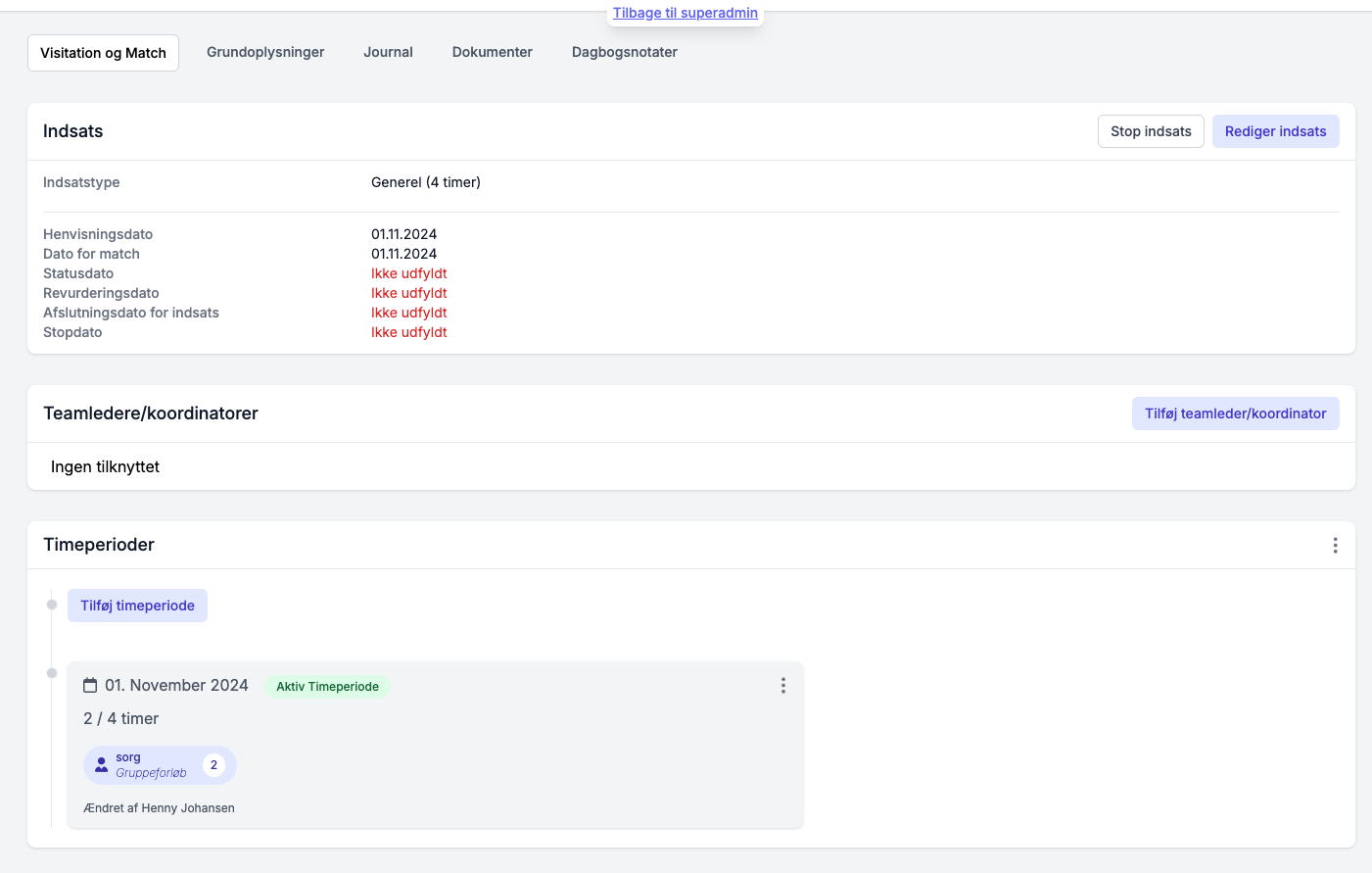Image resolution: width=1372 pixels, height=873 pixels.
Task: Click the Tilføj timeperiode button
Action: [137, 606]
